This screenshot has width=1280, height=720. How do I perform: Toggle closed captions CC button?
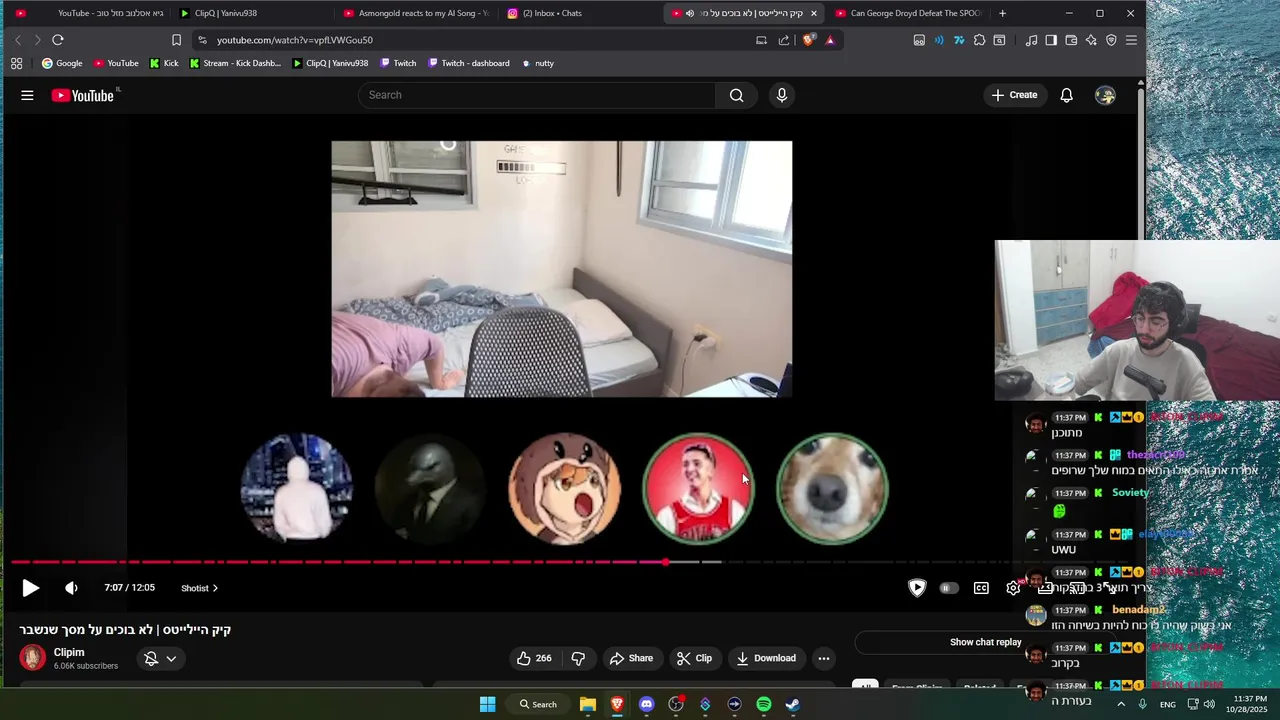(x=981, y=588)
